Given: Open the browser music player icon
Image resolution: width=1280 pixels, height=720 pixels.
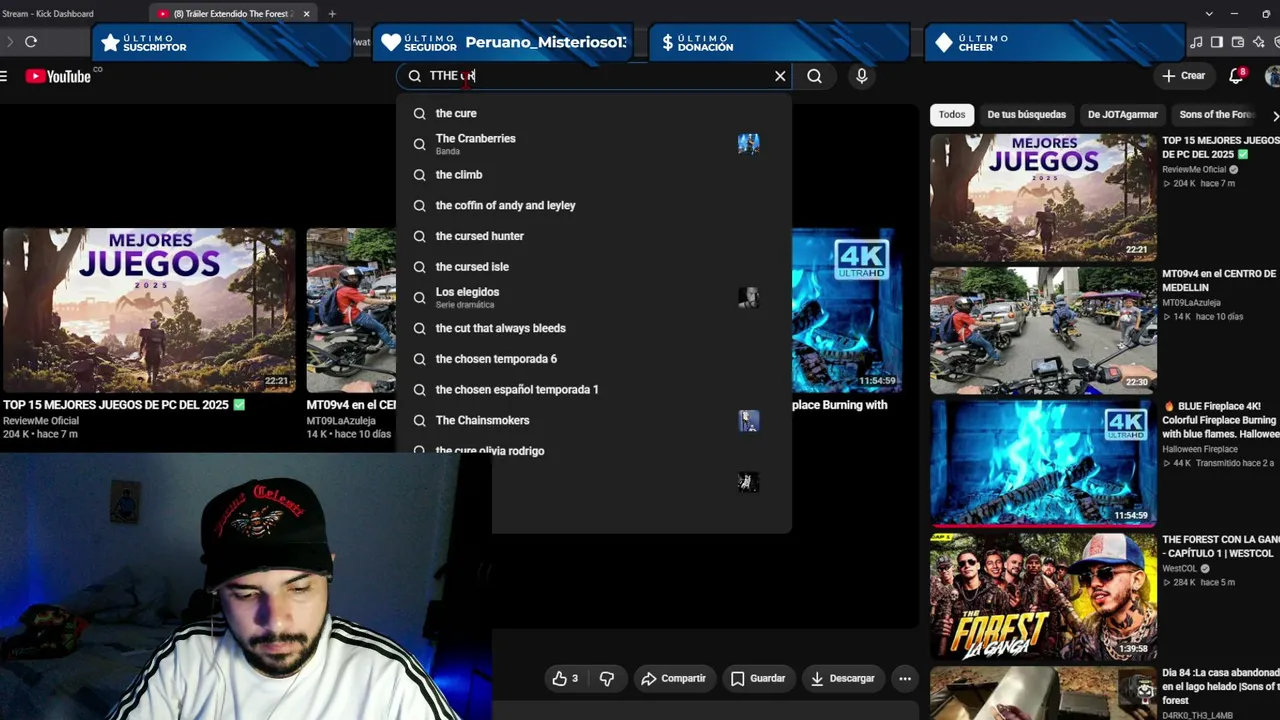Looking at the screenshot, I should 1196,42.
